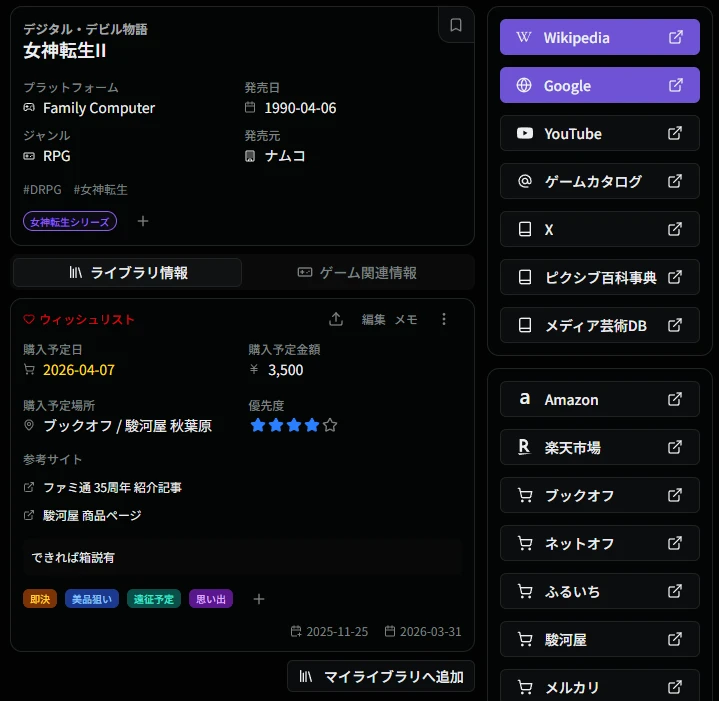
Task: Click the cart icon beside 駿河屋
Action: click(x=525, y=639)
